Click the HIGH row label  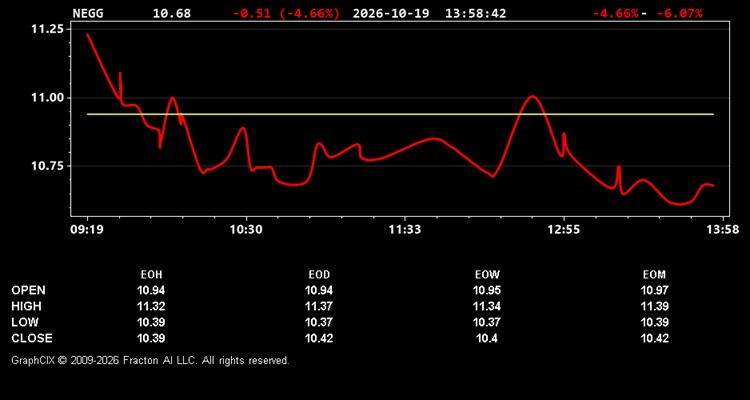26,306
